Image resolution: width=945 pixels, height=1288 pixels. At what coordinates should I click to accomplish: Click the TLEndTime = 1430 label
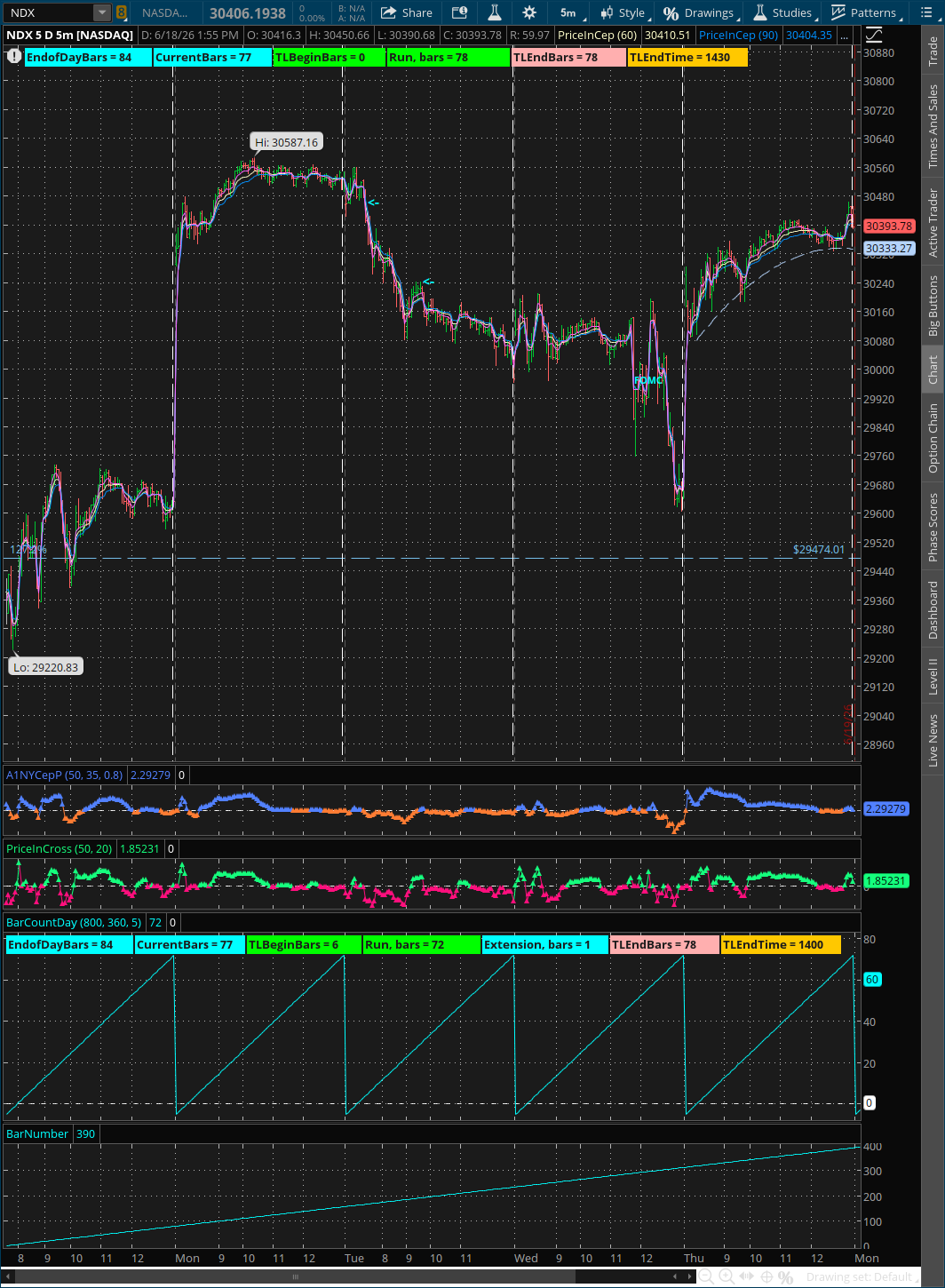point(687,57)
